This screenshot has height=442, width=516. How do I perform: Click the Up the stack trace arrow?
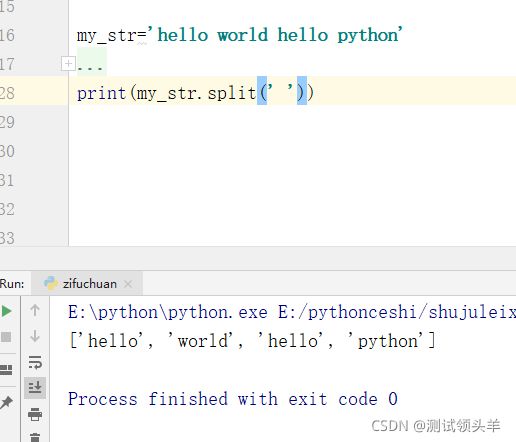click(x=35, y=310)
